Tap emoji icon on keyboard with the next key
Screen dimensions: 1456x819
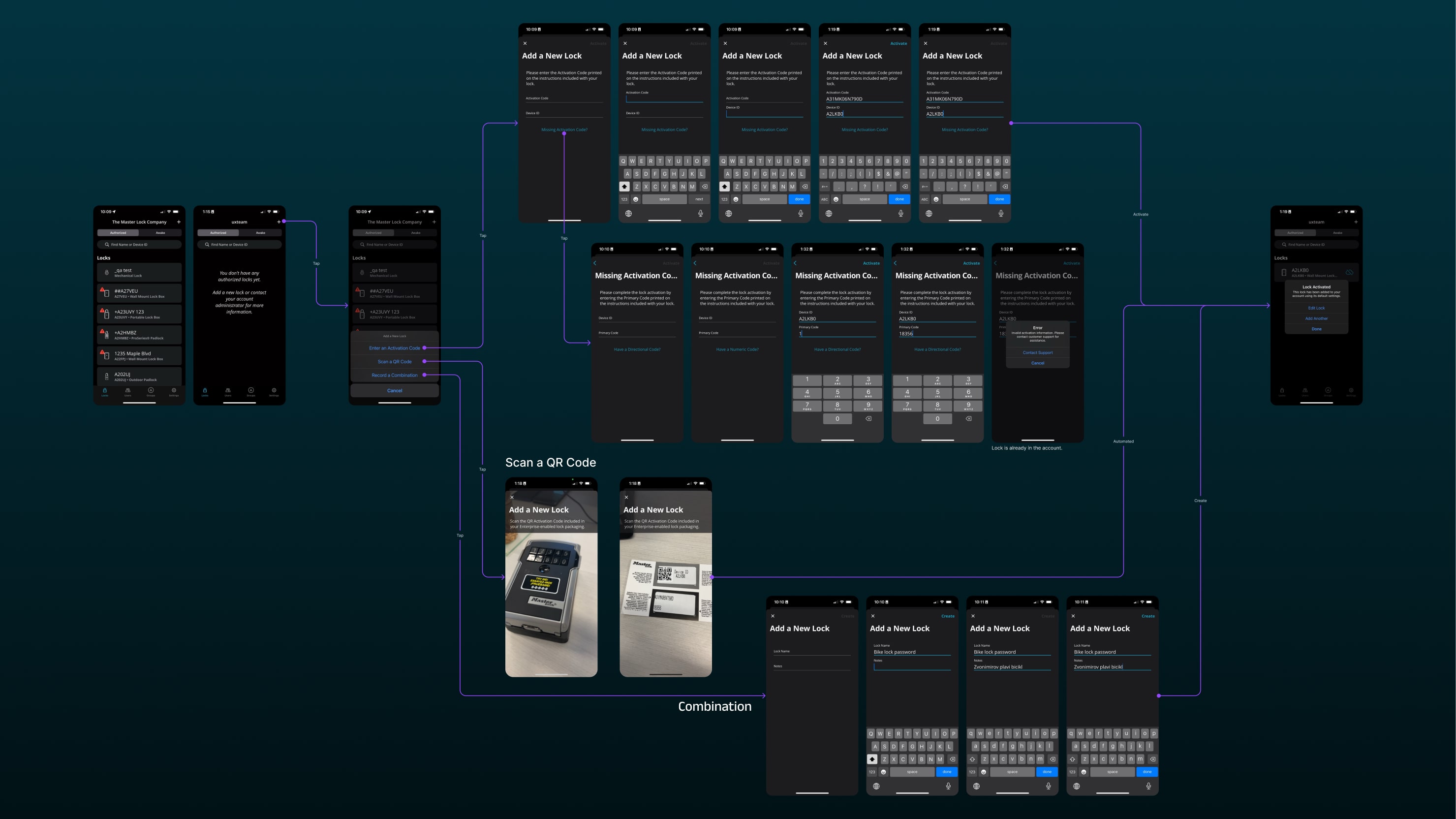636,199
